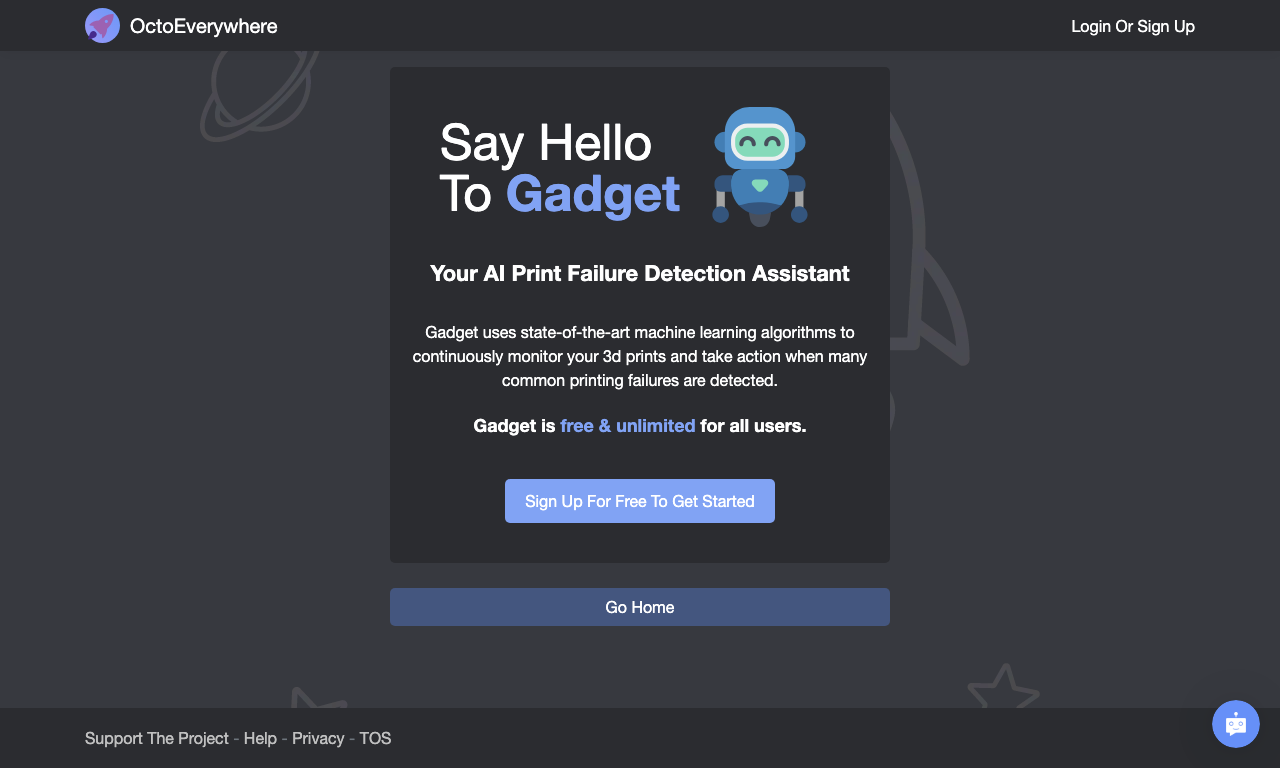Open the Login Or Sign Up page

click(x=1133, y=26)
